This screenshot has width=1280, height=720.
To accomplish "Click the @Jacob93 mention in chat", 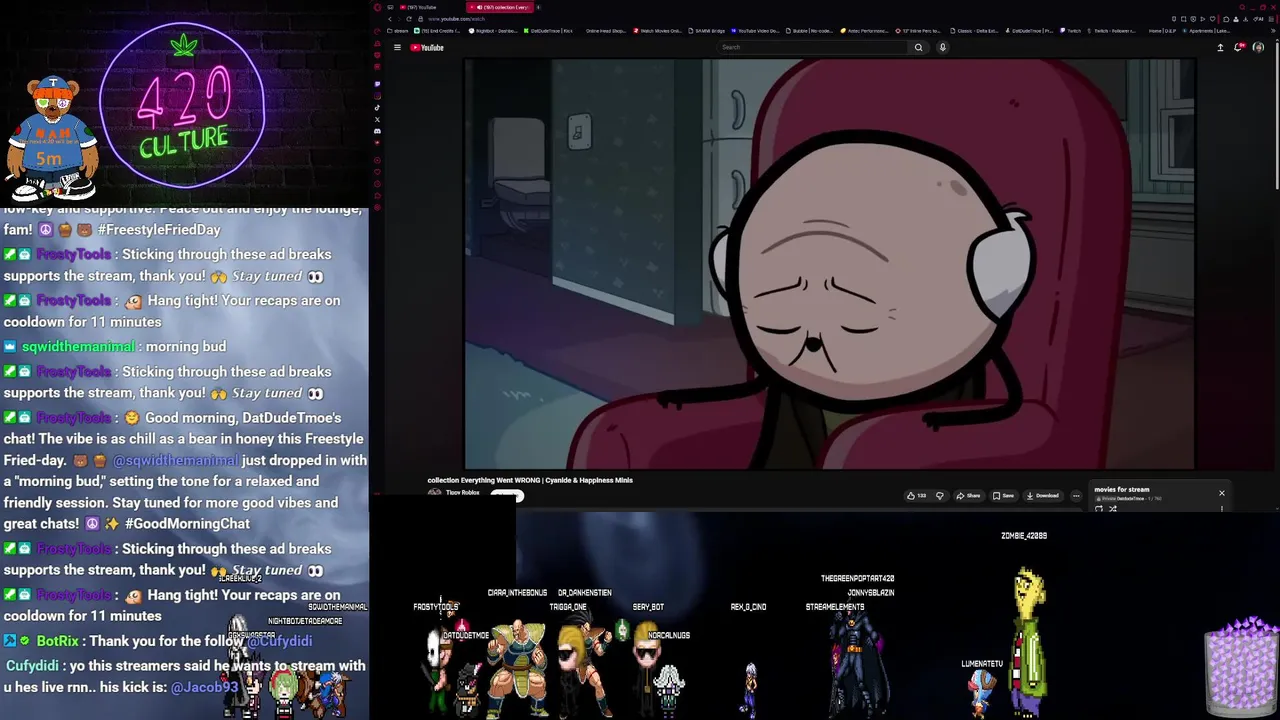I will coord(205,687).
